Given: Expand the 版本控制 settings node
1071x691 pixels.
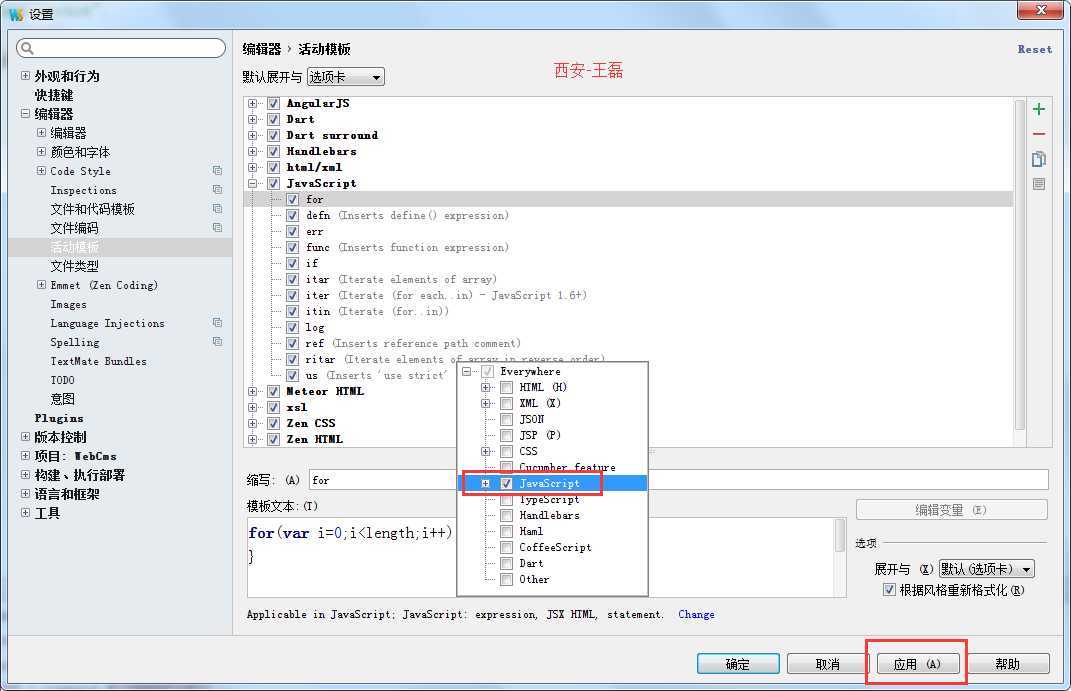Looking at the screenshot, I should 25,436.
